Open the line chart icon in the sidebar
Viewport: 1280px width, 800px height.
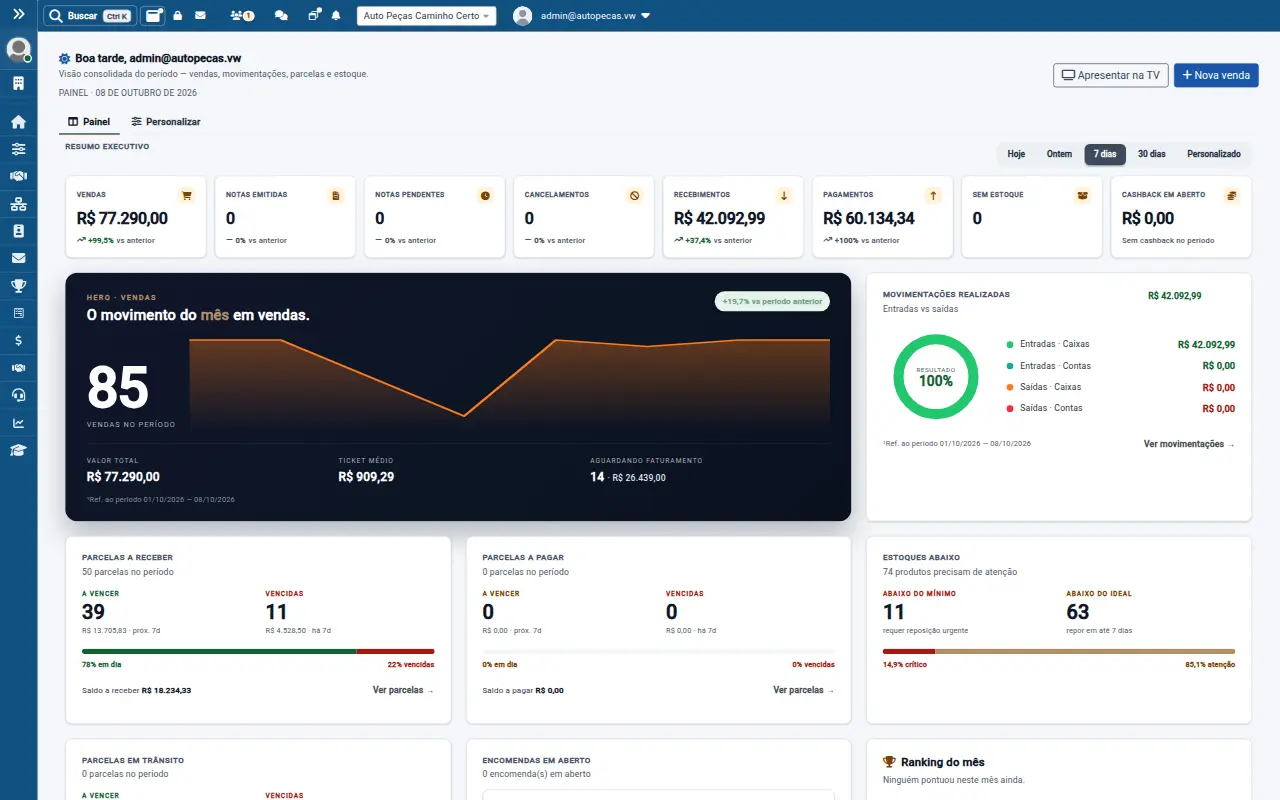18,423
